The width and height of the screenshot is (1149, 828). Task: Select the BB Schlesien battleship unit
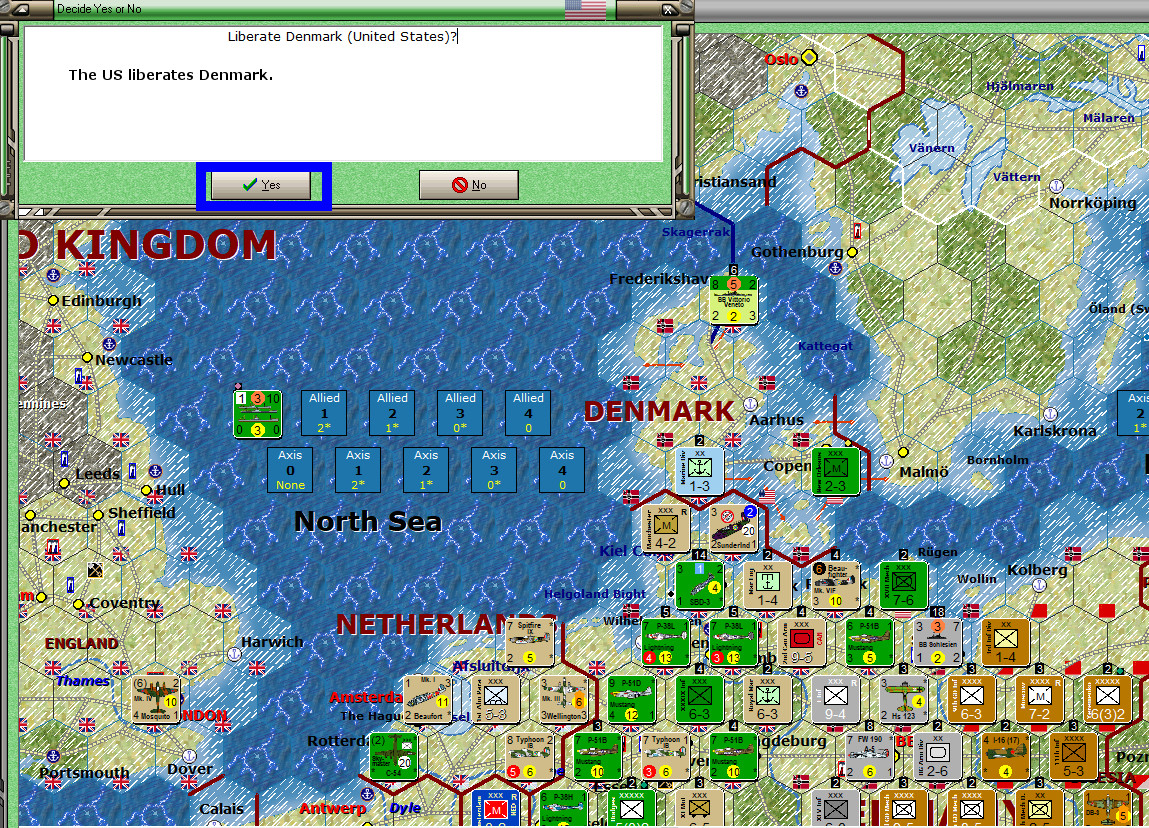(937, 642)
